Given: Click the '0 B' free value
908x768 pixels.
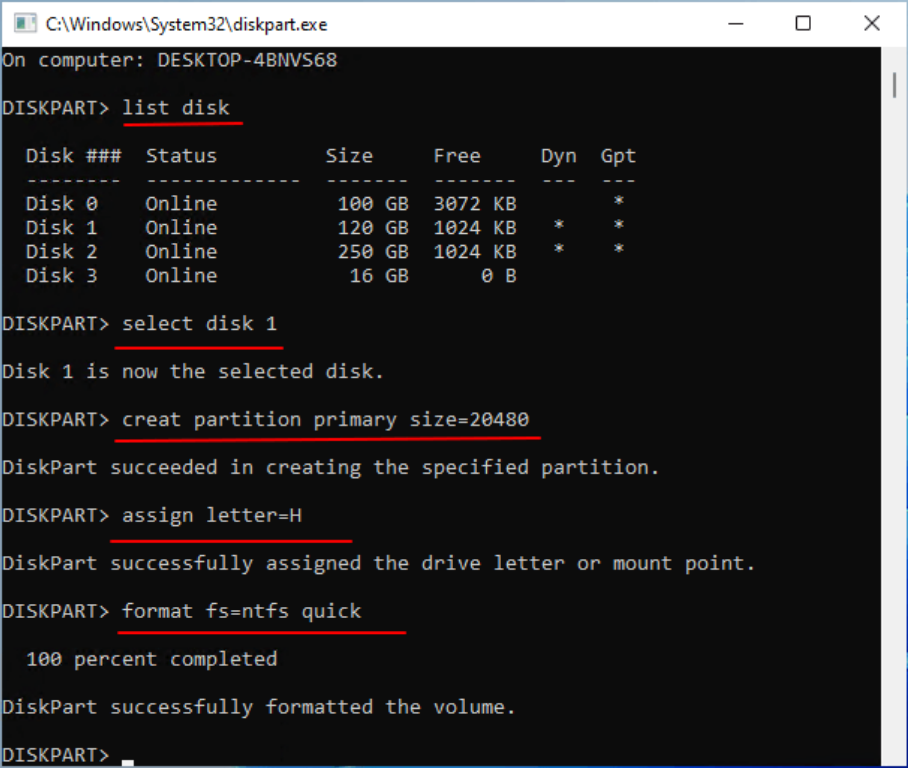Looking at the screenshot, I should pos(499,276).
